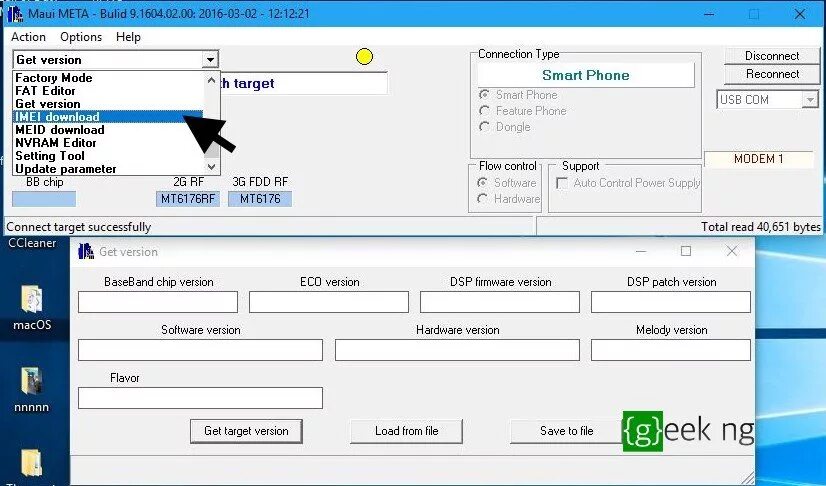This screenshot has height=486, width=826.
Task: Expand the Get version combo box arrow
Action: click(x=210, y=59)
